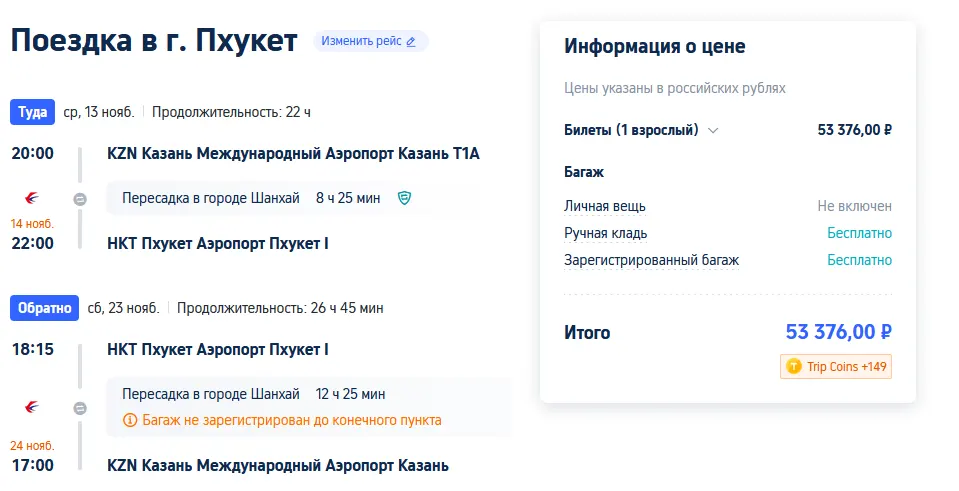Viewport: 959px width, 491px height.
Task: Click the gray layover marker on the return timeline
Action: point(80,408)
